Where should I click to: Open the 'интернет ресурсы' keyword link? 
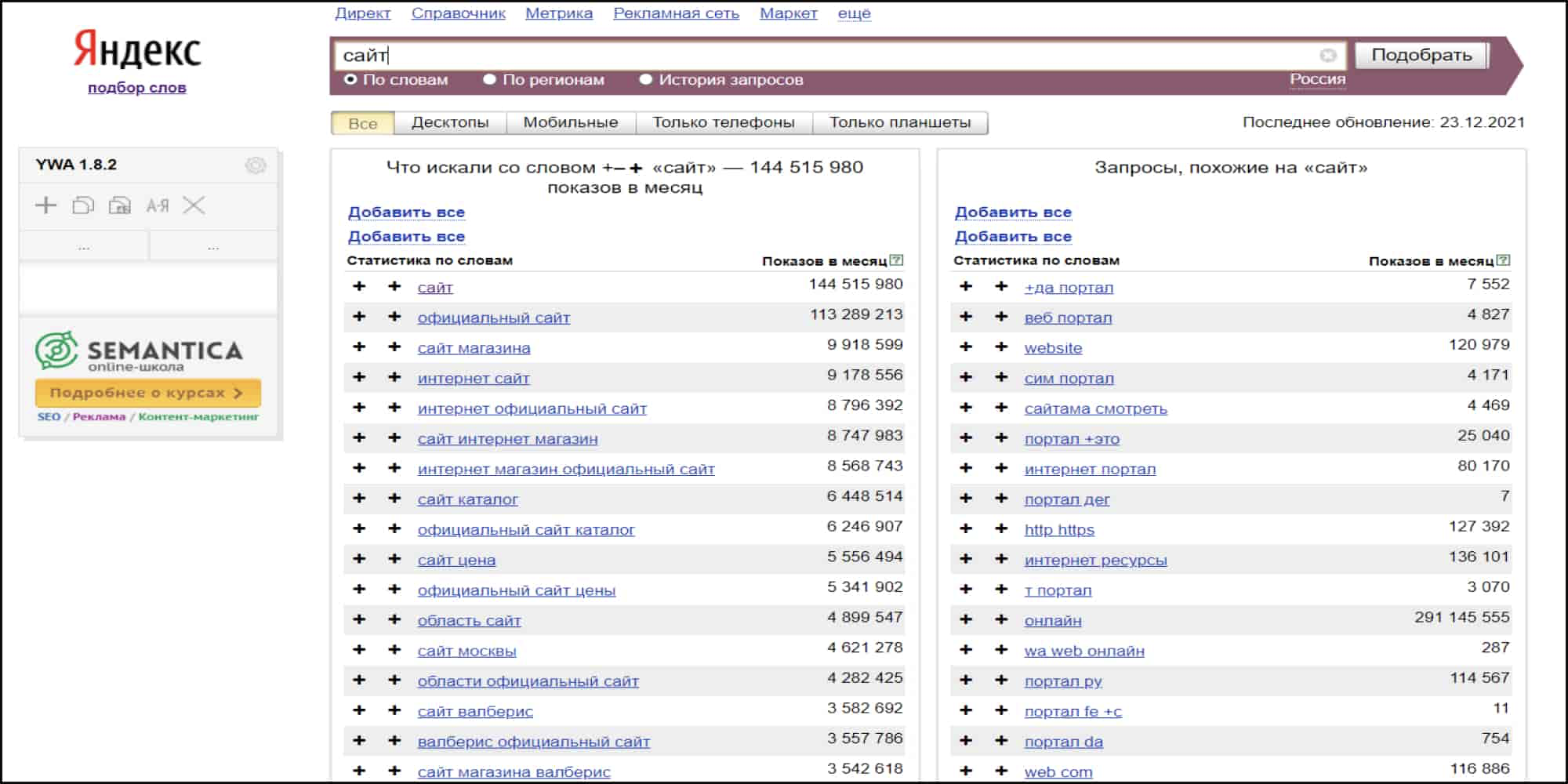tap(1095, 560)
